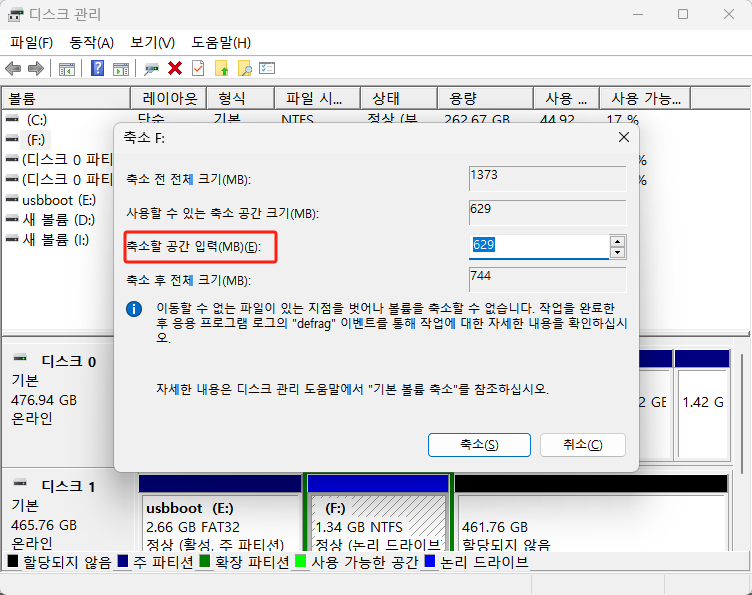The image size is (752, 595).
Task: Toggle the show/hide action pane icon
Action: (x=121, y=69)
